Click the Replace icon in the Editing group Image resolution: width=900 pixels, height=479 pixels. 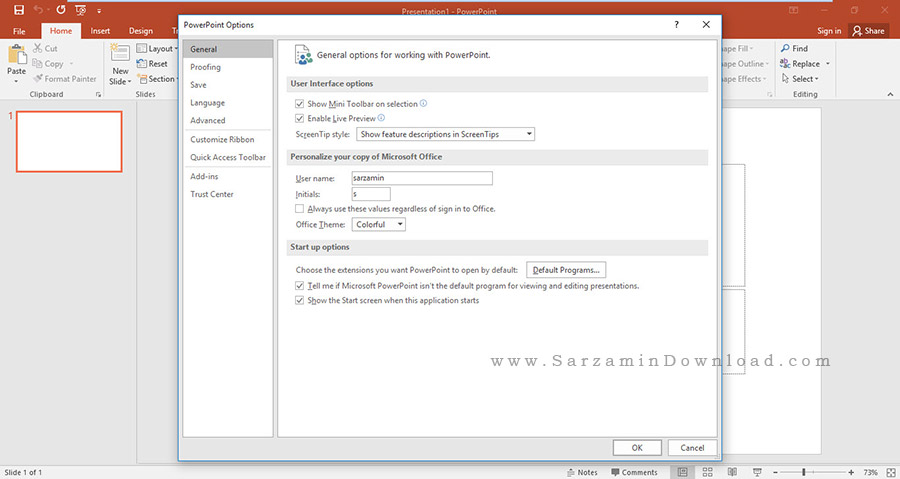click(x=785, y=63)
